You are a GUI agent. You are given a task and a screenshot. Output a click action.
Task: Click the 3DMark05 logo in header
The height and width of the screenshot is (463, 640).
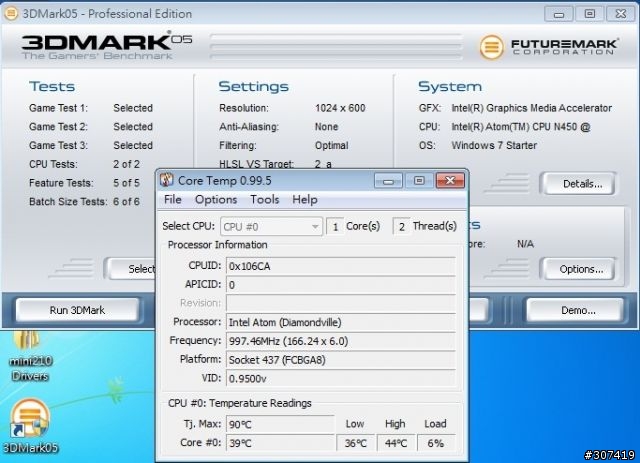pos(107,45)
